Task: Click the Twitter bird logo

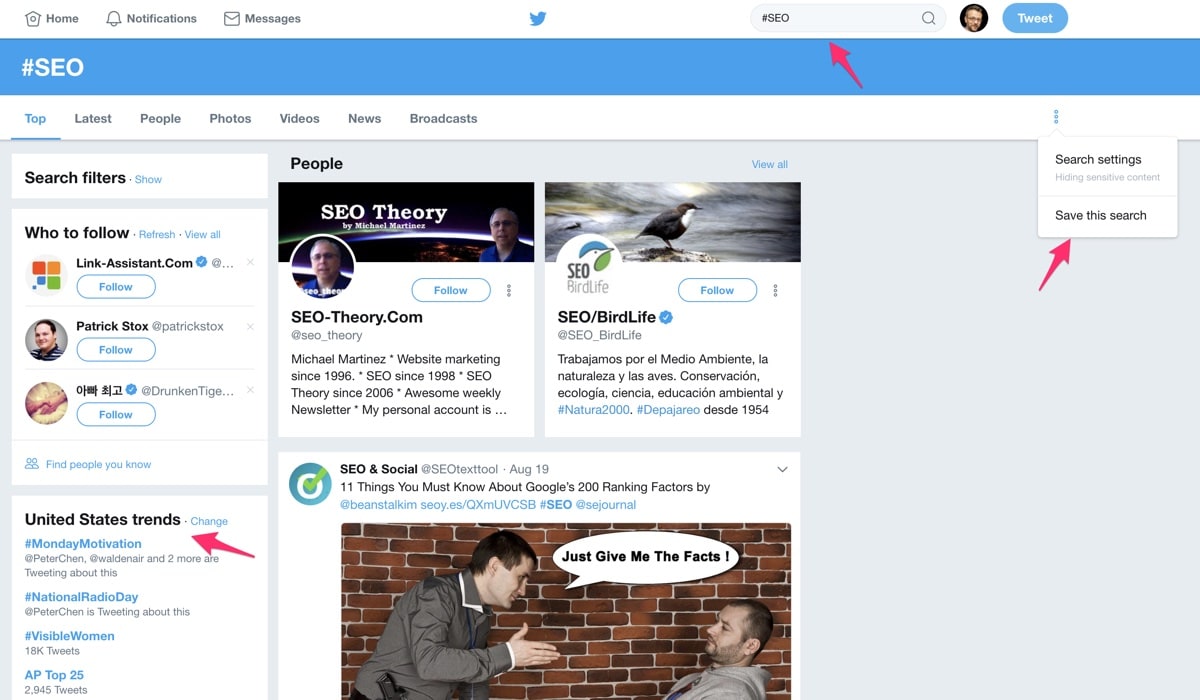Action: click(538, 18)
